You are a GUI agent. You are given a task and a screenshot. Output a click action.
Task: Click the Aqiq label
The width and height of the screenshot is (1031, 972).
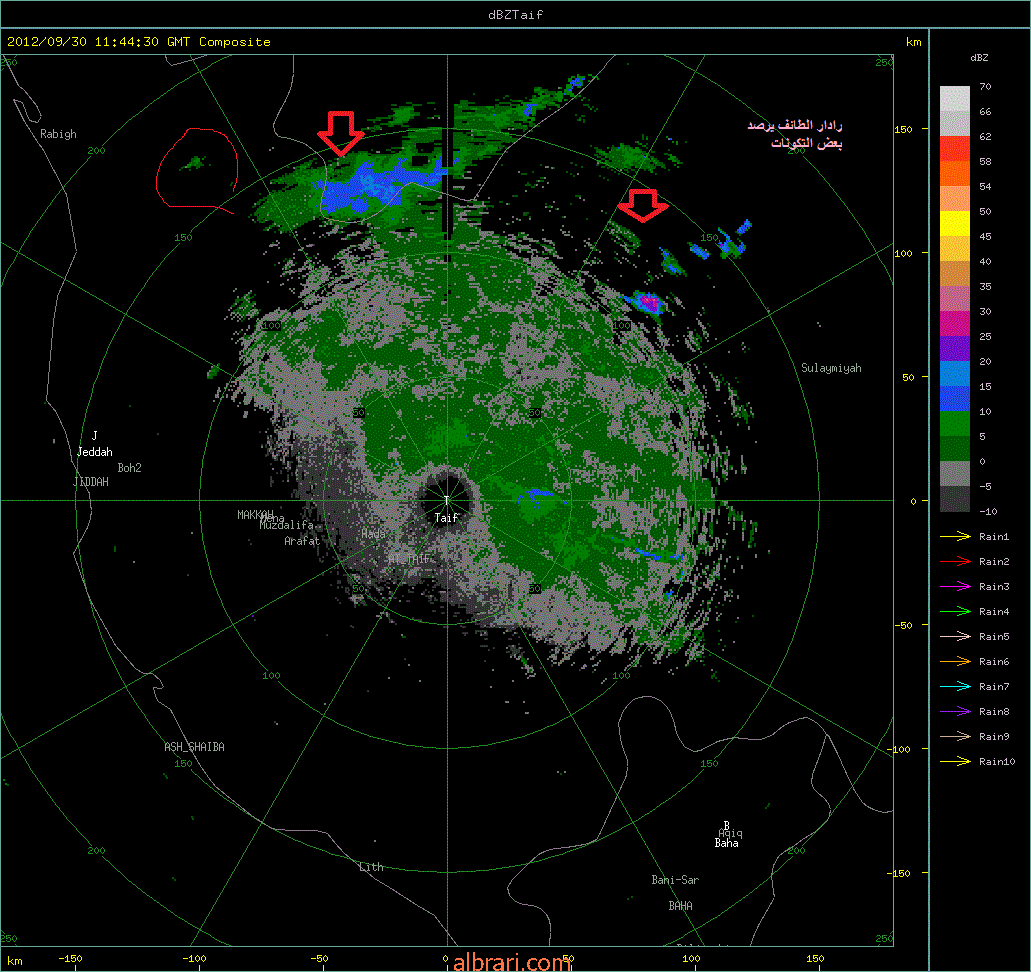(x=731, y=833)
